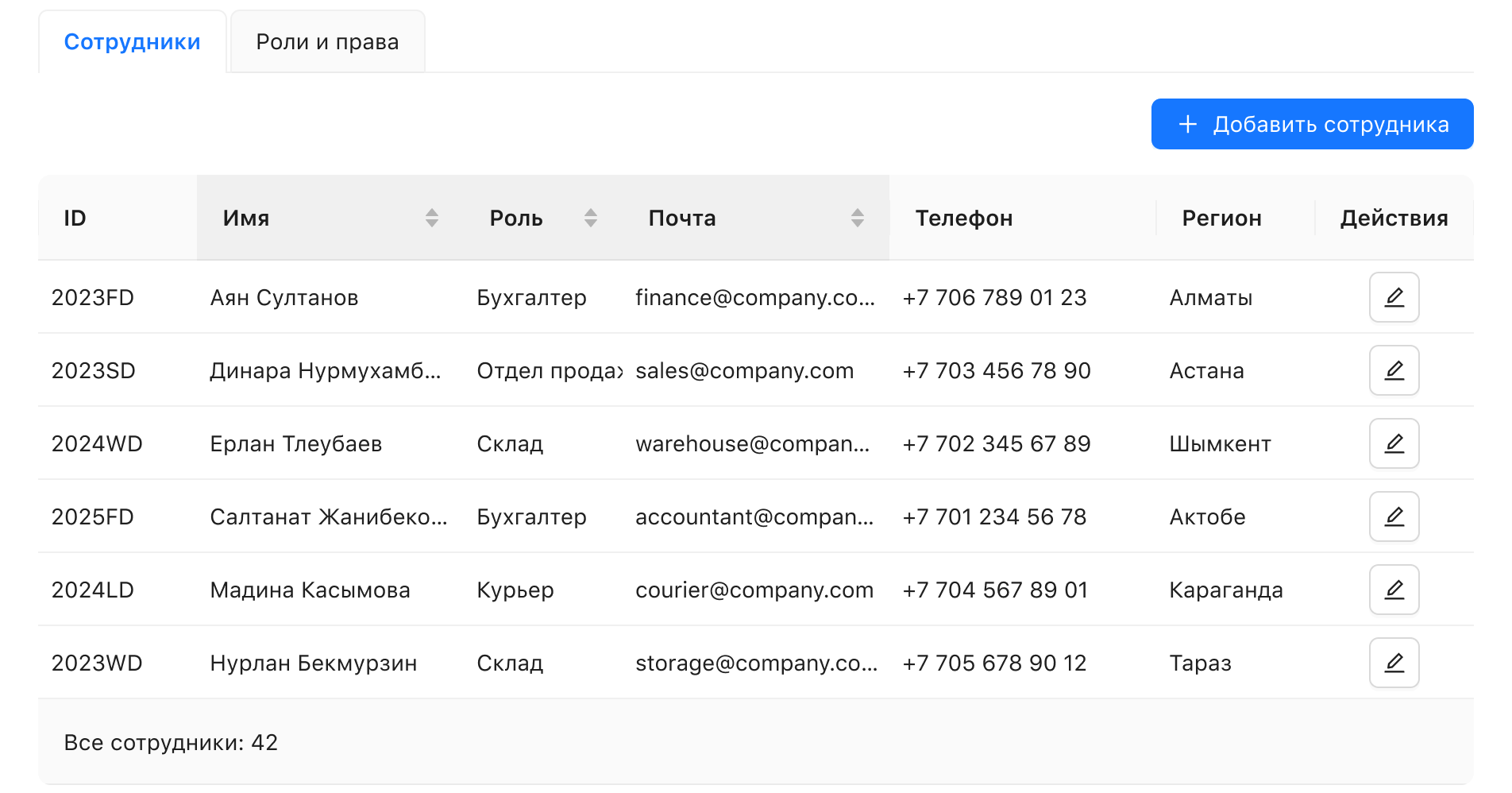Sort by Почта column sorter
This screenshot has height=793, width=1512.
[x=857, y=218]
